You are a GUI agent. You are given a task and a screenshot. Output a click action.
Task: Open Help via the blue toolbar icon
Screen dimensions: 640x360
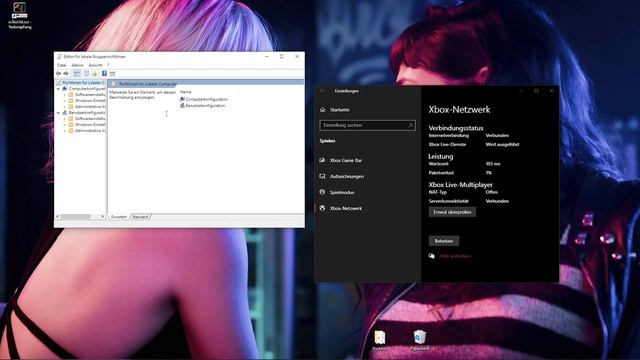click(x=104, y=73)
